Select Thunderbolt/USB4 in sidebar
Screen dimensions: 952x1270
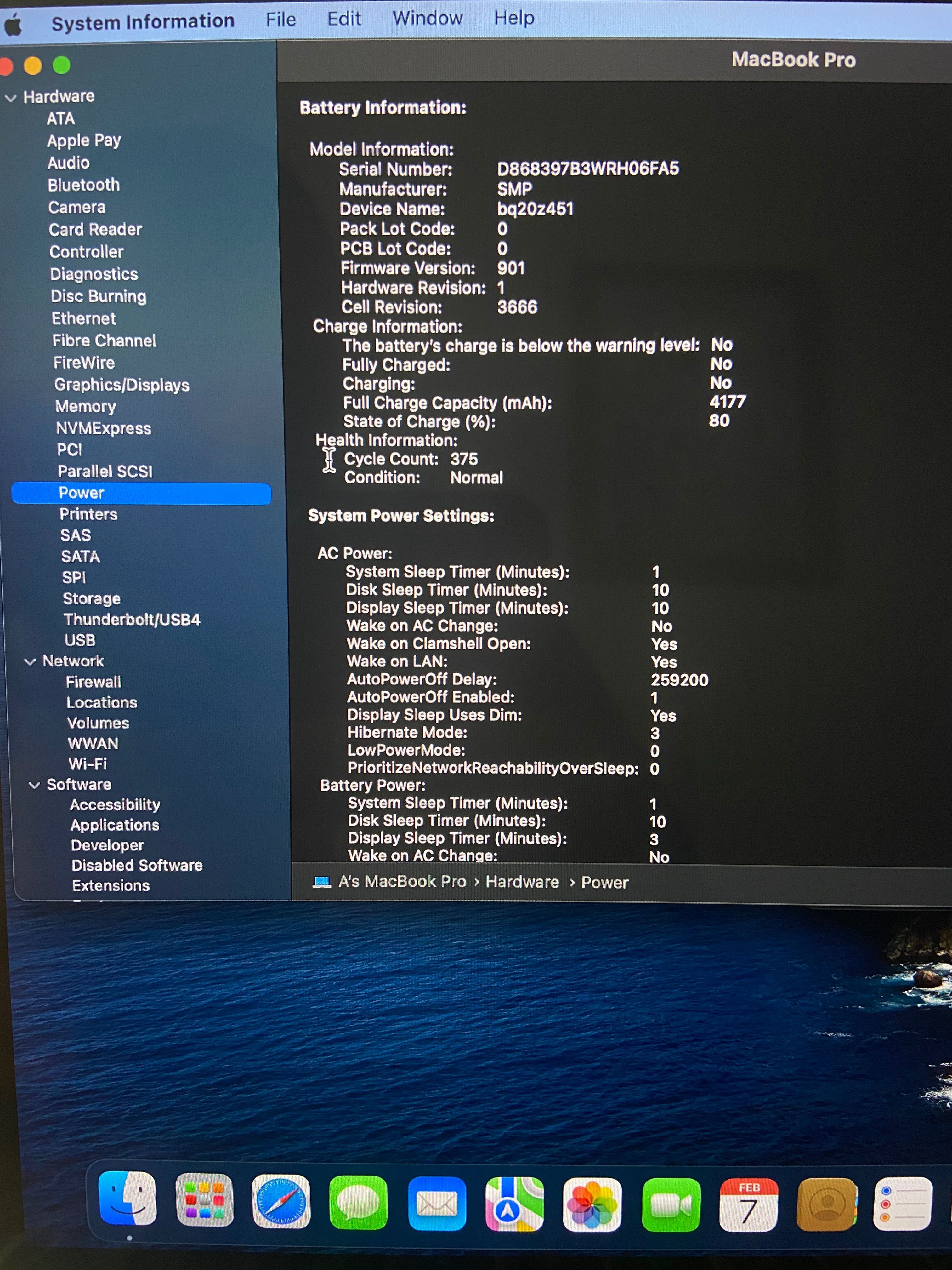(x=132, y=620)
